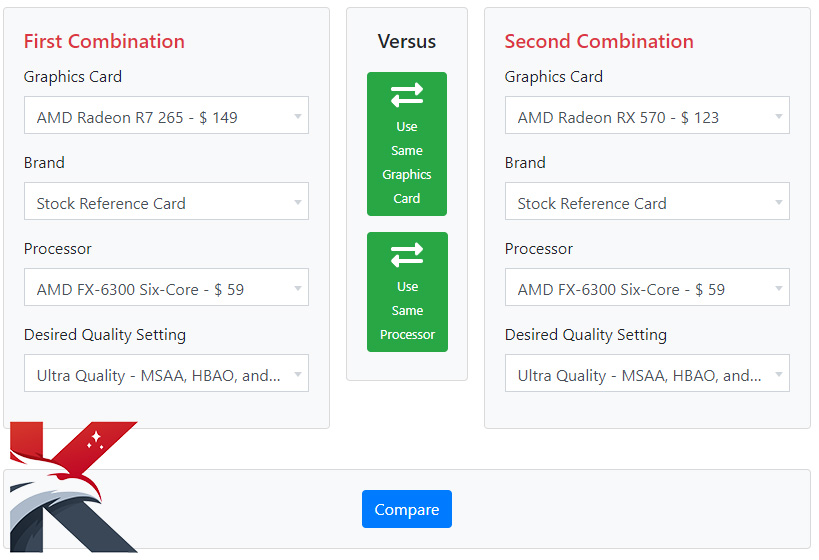Click the blue Compare button

coord(407,509)
